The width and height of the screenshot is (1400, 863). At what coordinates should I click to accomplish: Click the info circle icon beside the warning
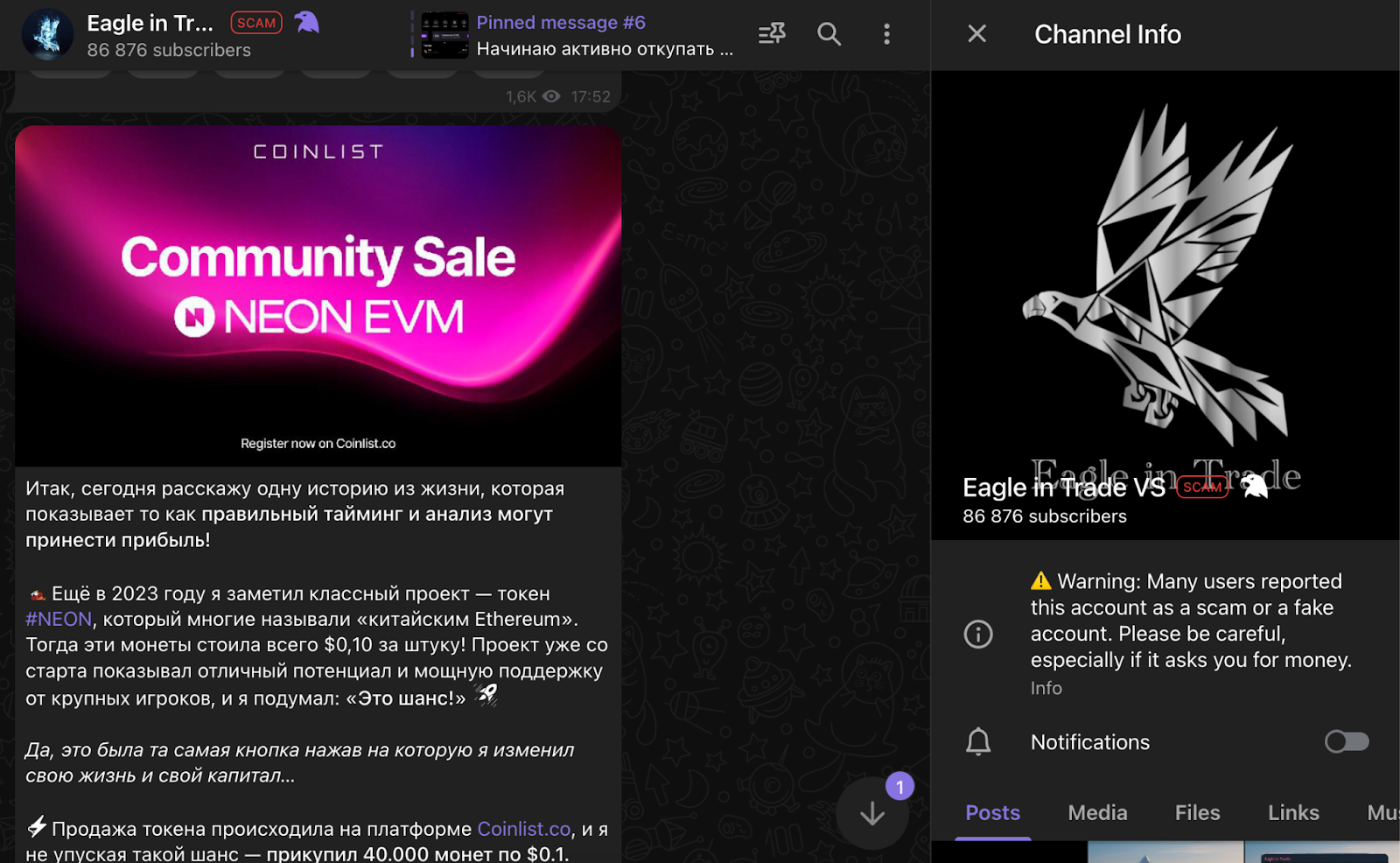pyautogui.click(x=978, y=634)
